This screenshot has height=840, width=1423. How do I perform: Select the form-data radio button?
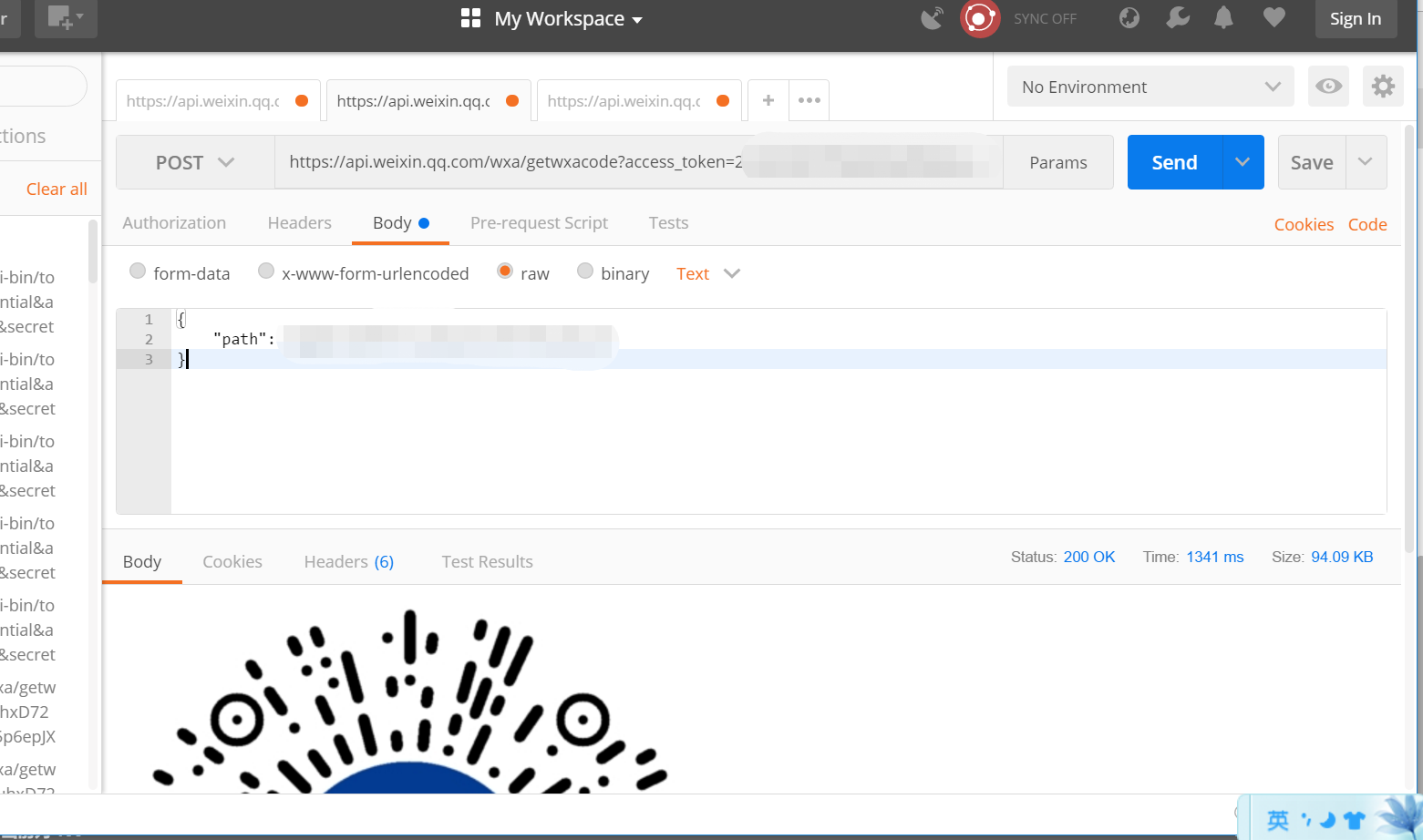[x=138, y=271]
